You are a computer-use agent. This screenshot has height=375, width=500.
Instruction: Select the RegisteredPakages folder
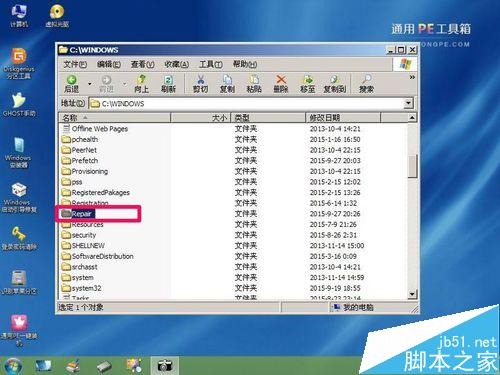click(x=96, y=193)
